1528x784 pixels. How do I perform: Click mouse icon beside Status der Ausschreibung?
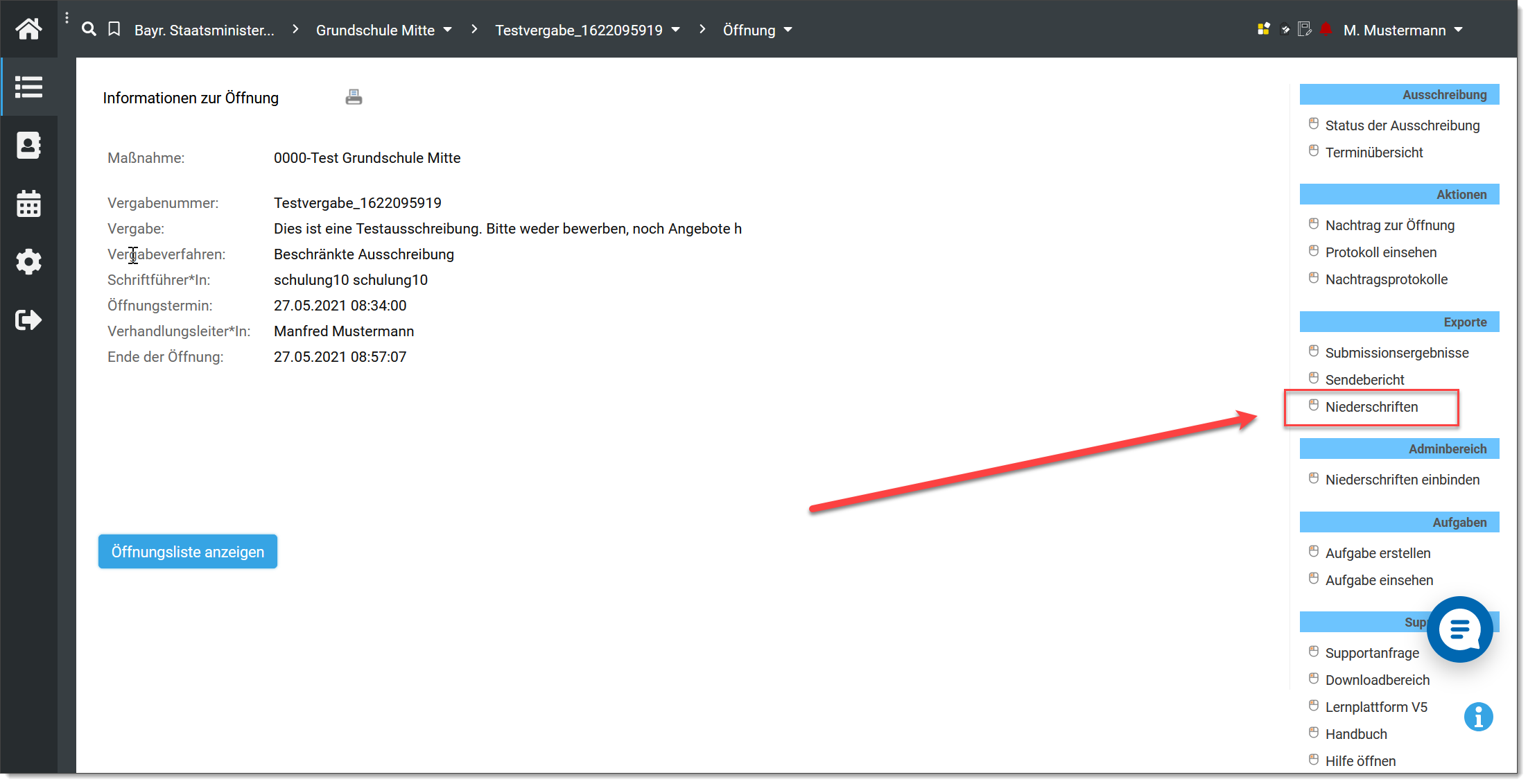[x=1313, y=124]
